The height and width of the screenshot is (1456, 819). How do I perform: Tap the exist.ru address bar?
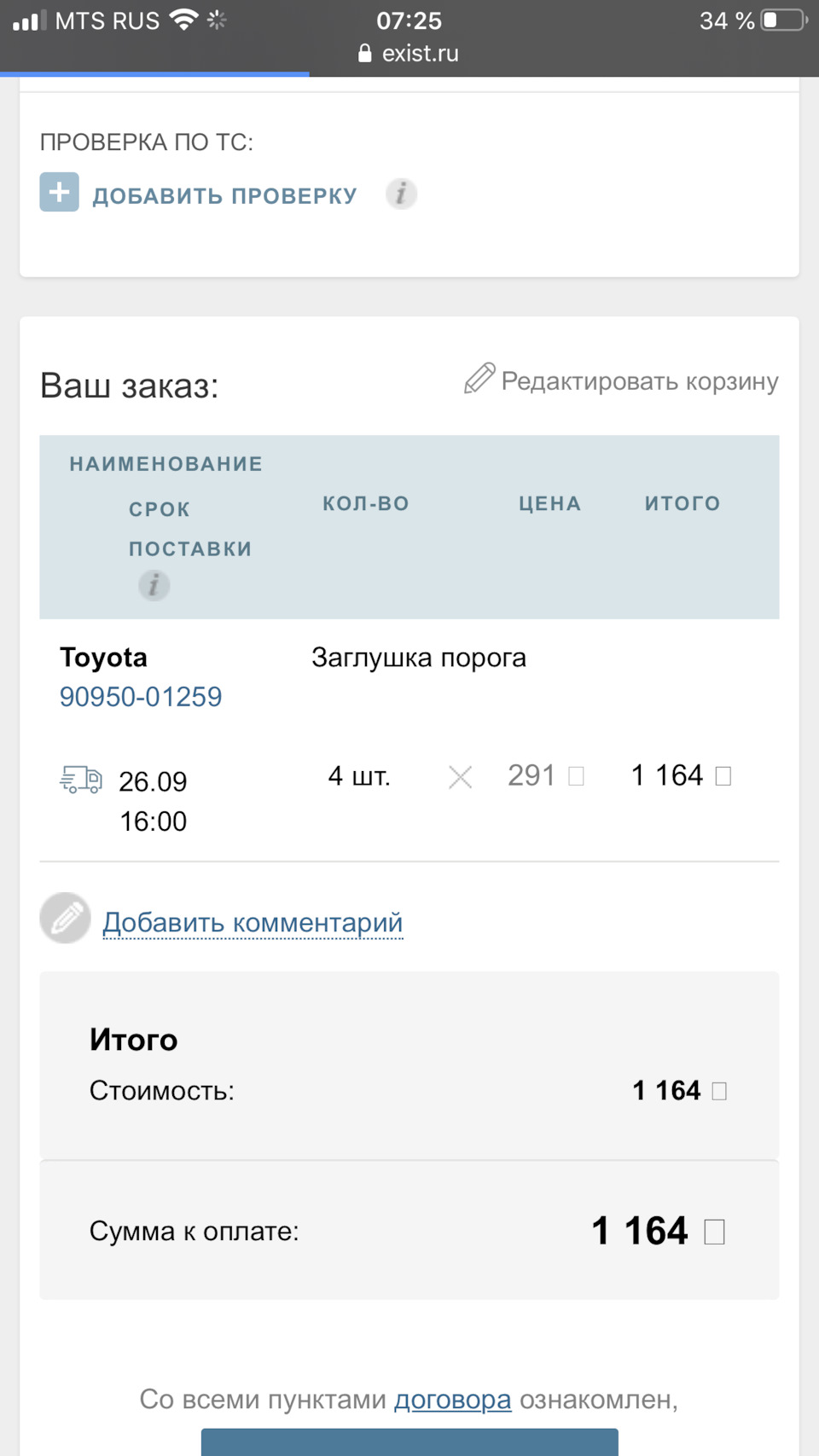[420, 54]
